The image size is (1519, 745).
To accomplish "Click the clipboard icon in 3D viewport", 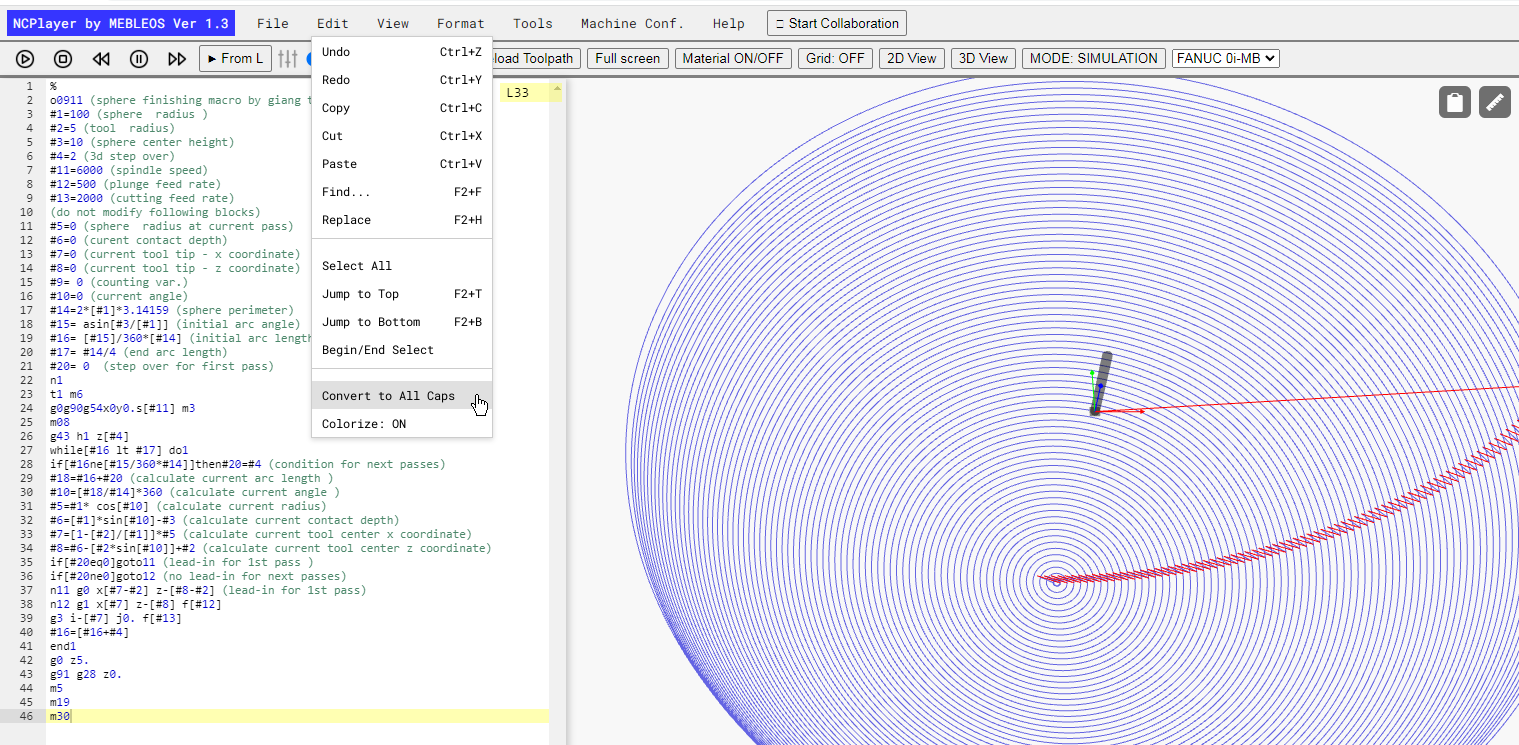I will tap(1455, 102).
